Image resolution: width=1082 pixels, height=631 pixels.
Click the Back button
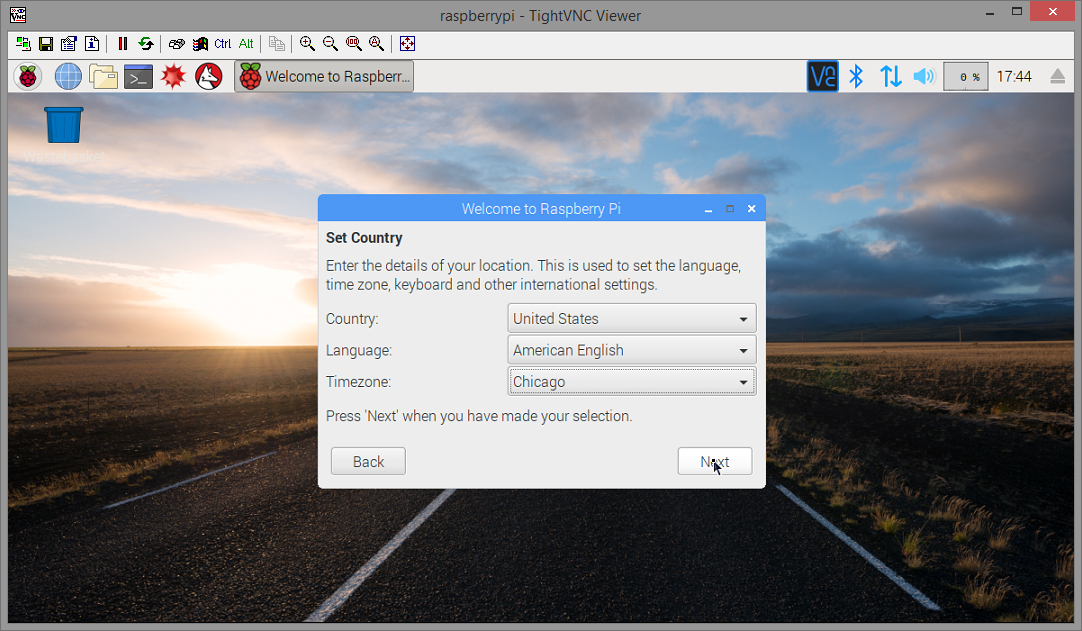368,461
